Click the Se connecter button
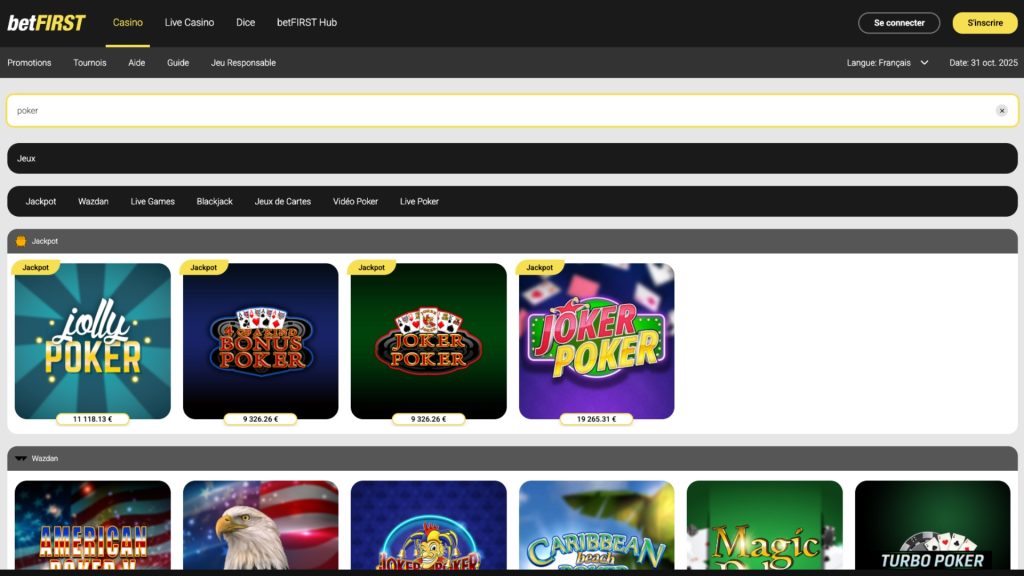 coord(898,22)
